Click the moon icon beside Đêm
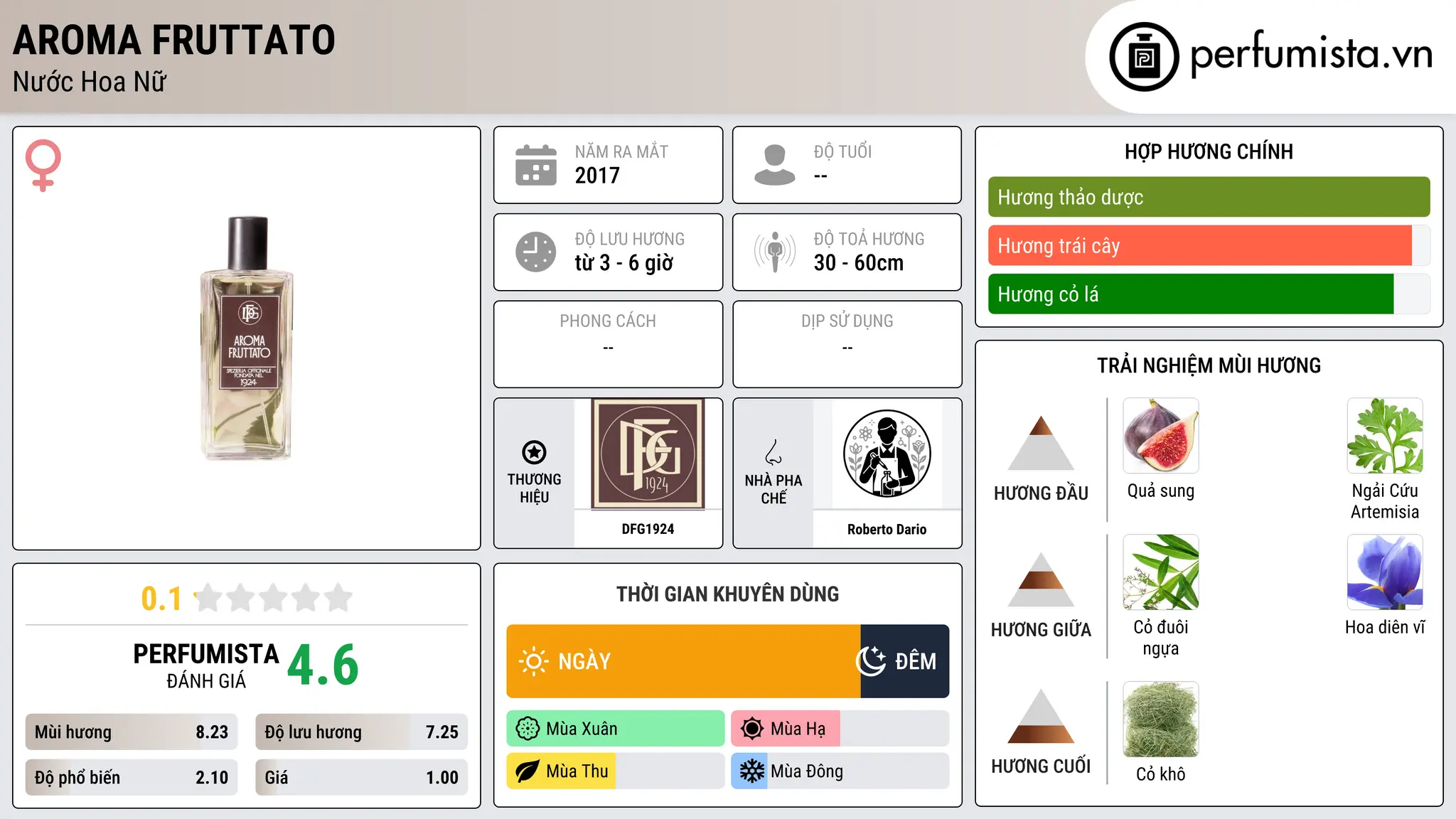 pos(871,661)
